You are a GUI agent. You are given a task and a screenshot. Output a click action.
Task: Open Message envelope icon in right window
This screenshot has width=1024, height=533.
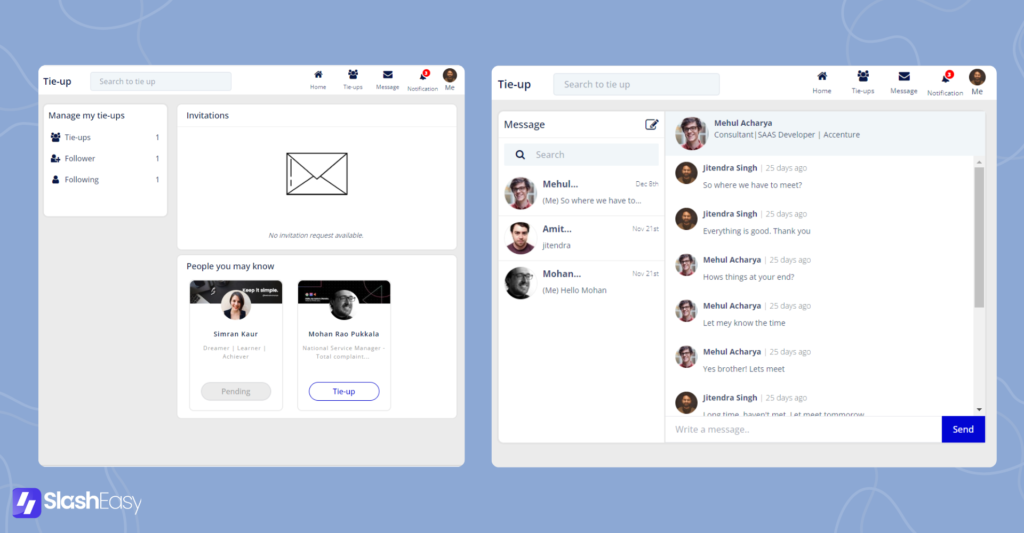904,77
